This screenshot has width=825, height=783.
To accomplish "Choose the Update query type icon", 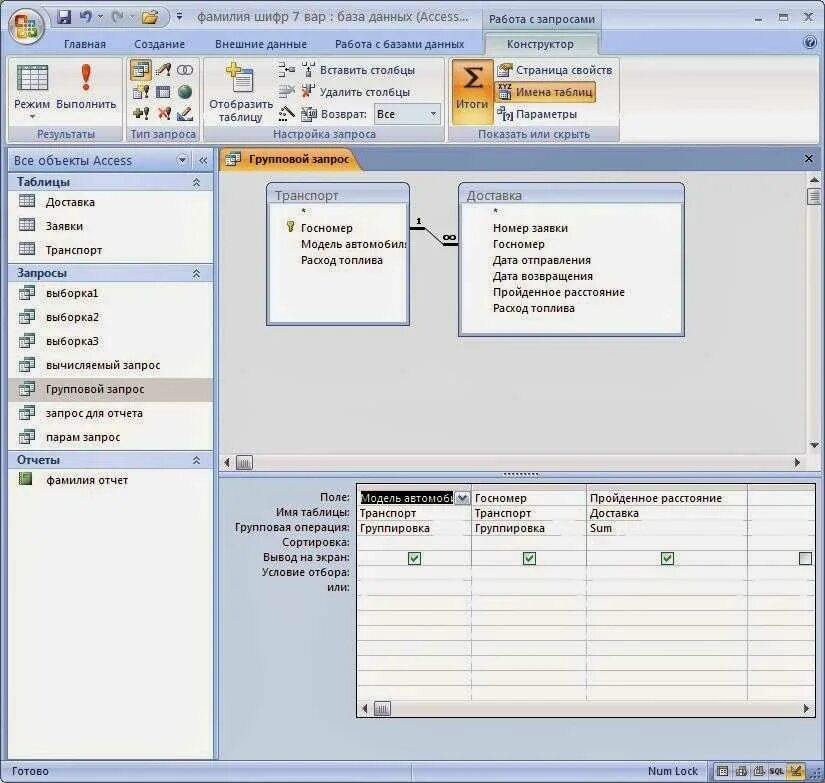I will [x=163, y=69].
